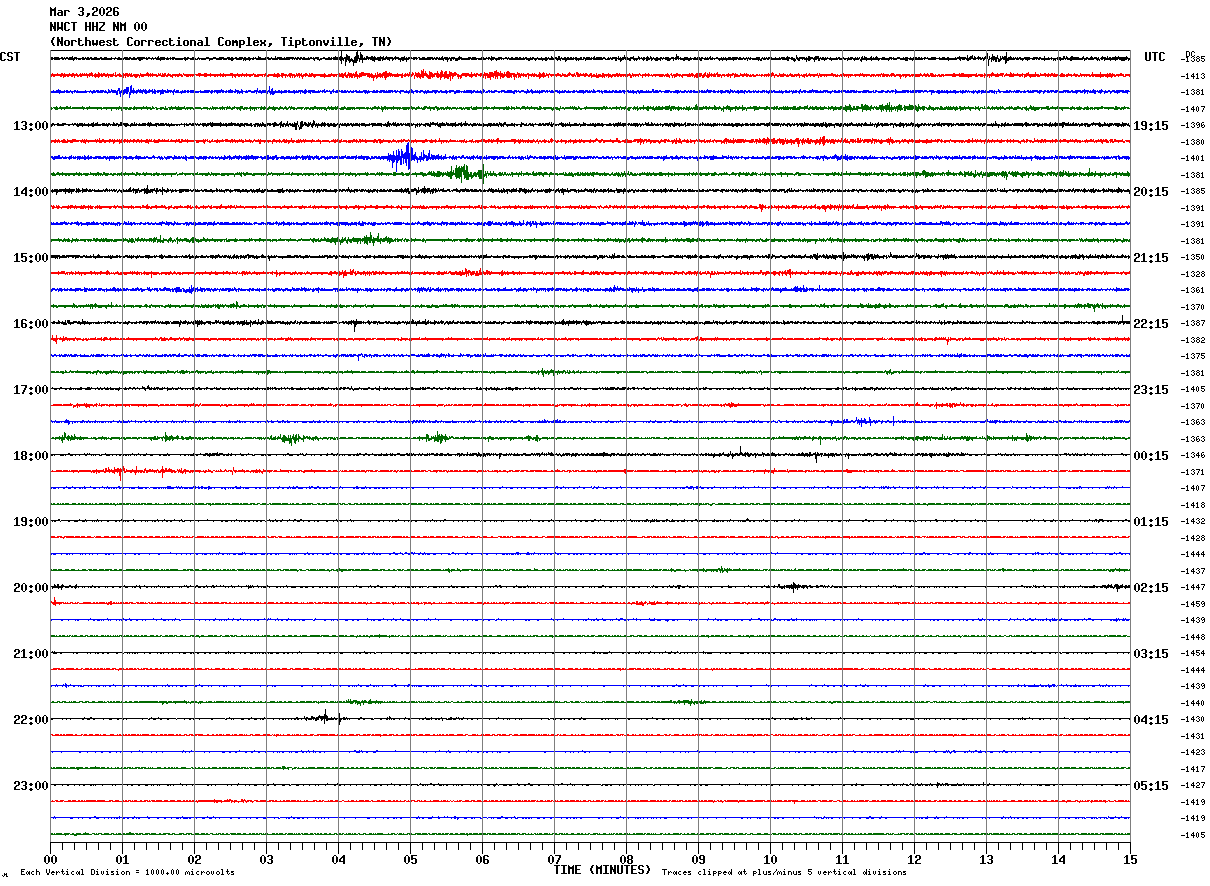
Task: Click the large blue seismic burst near minute 5
Action: [x=406, y=157]
